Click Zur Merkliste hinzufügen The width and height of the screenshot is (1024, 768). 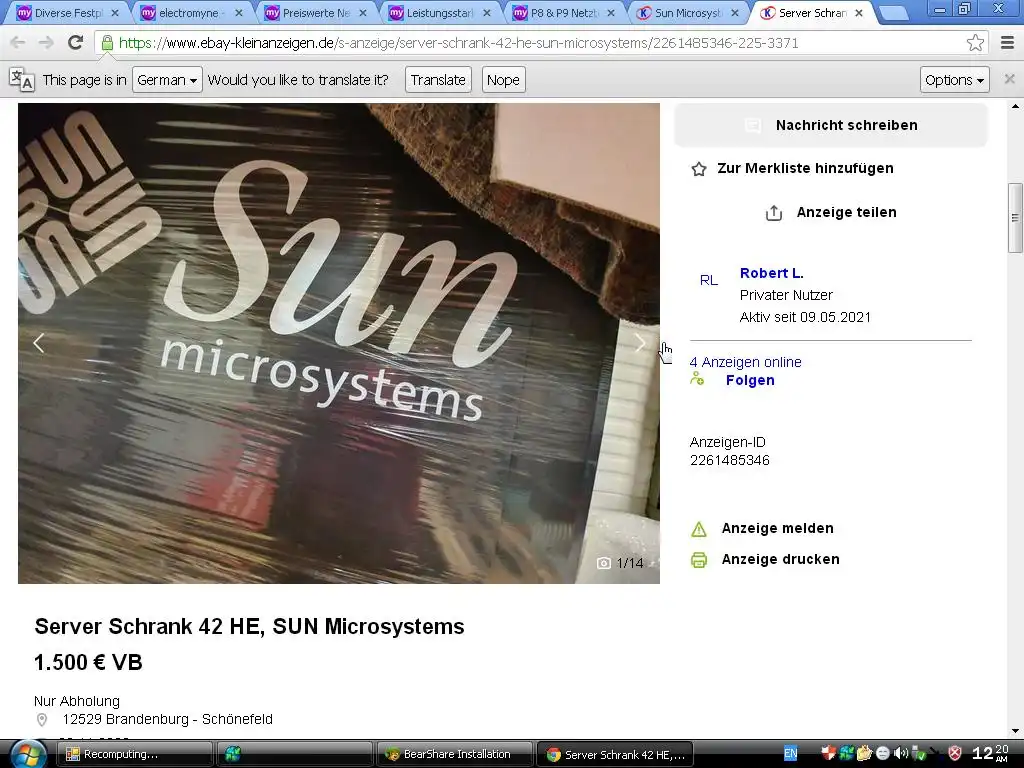click(x=805, y=168)
